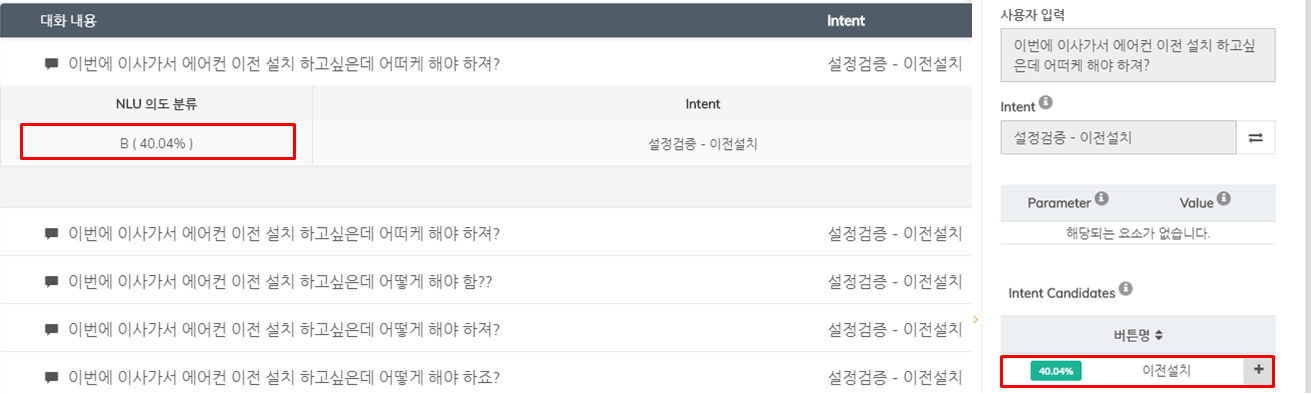Click the 설정검증 - 이전설치 Intent field
The height and width of the screenshot is (394, 1311).
coord(1118,138)
